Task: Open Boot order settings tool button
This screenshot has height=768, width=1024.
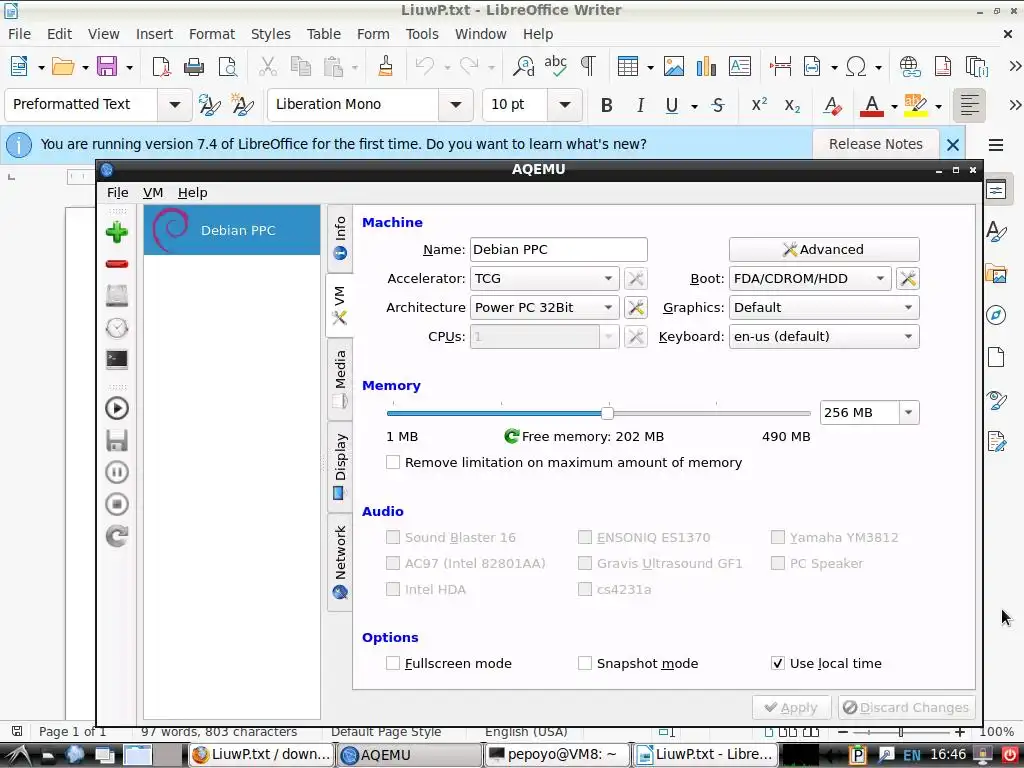Action: [908, 279]
